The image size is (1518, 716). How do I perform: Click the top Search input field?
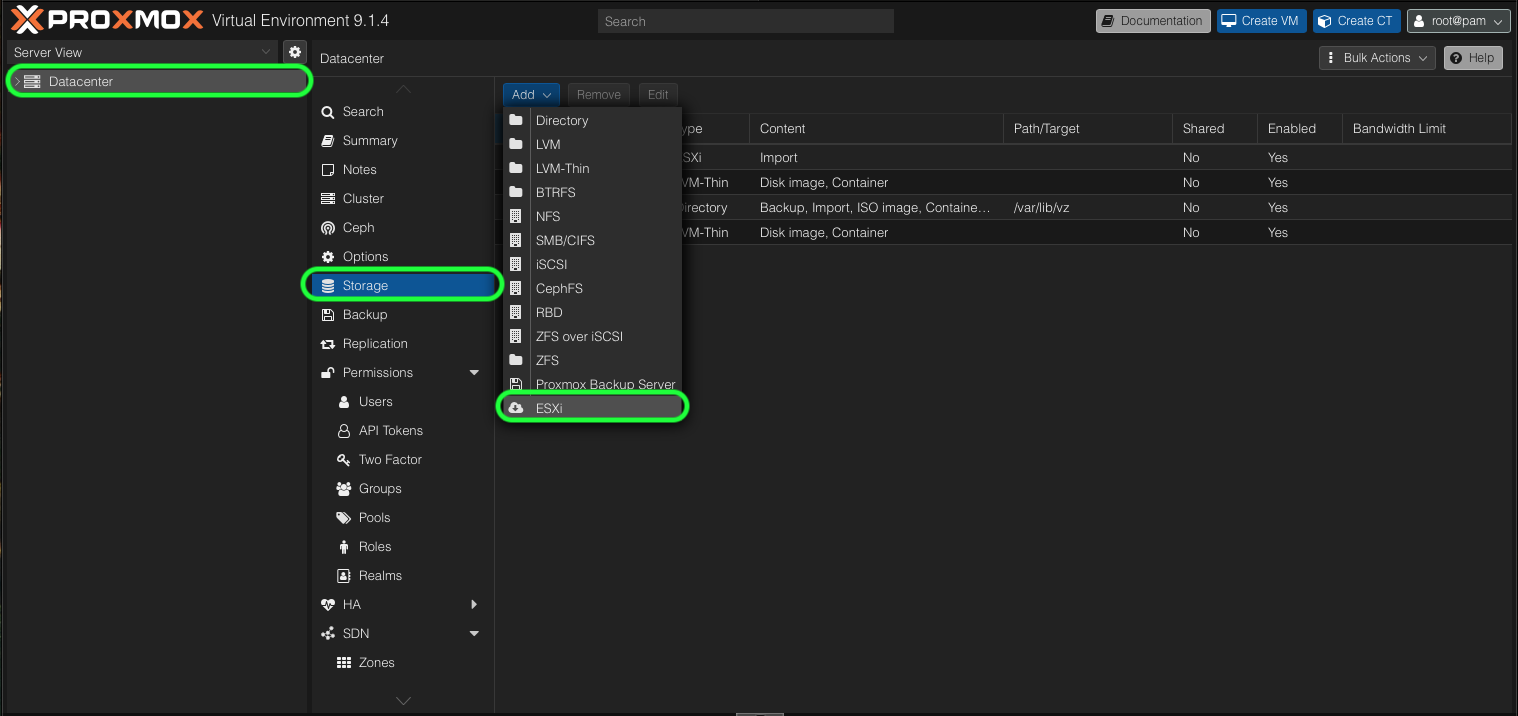745,21
